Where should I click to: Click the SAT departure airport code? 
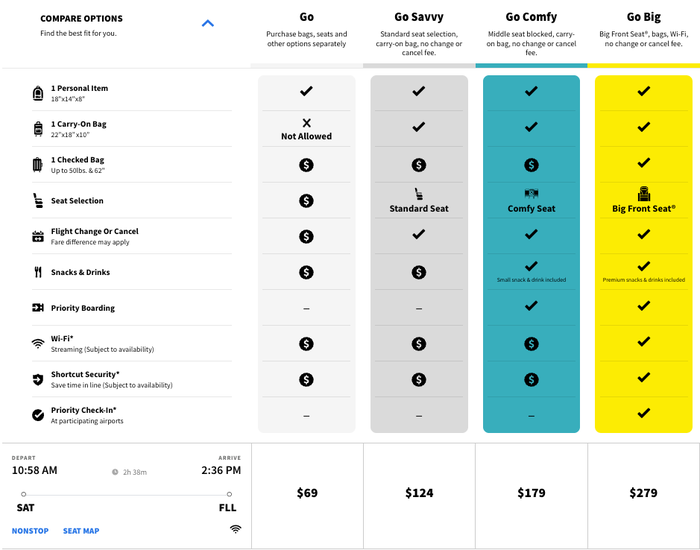(x=25, y=508)
